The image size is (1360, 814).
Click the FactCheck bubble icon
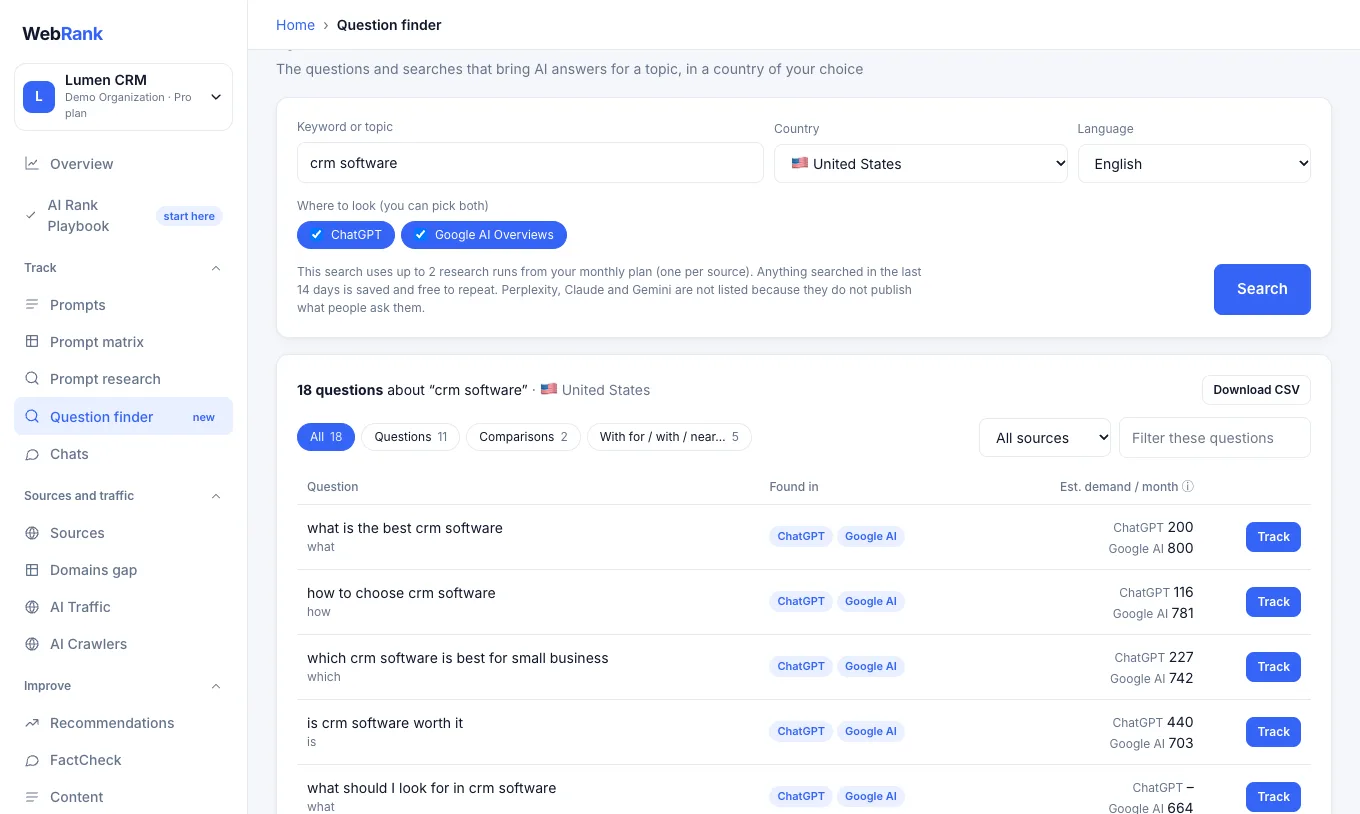(x=32, y=760)
